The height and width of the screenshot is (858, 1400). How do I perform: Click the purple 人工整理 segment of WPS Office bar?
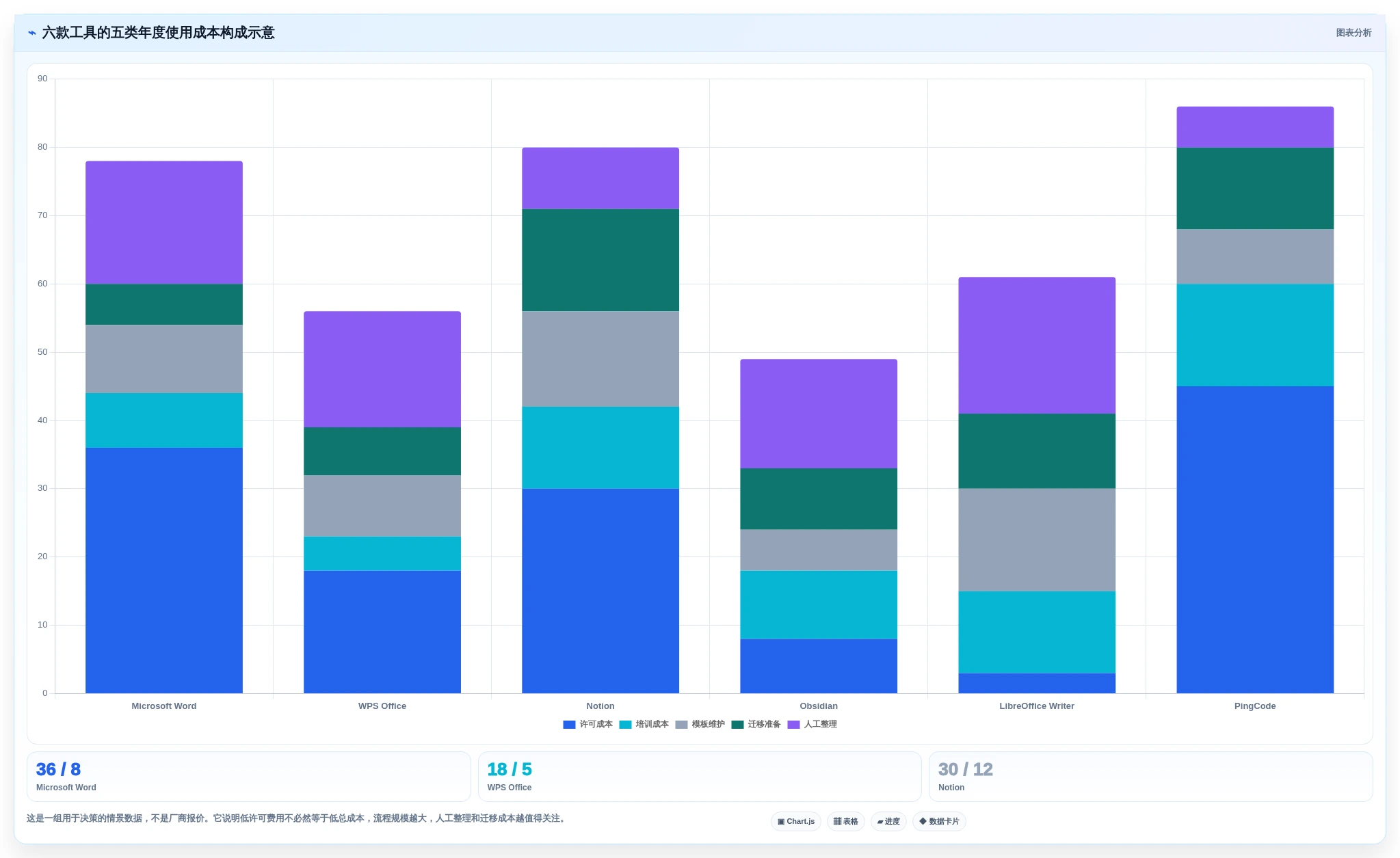pyautogui.click(x=382, y=369)
